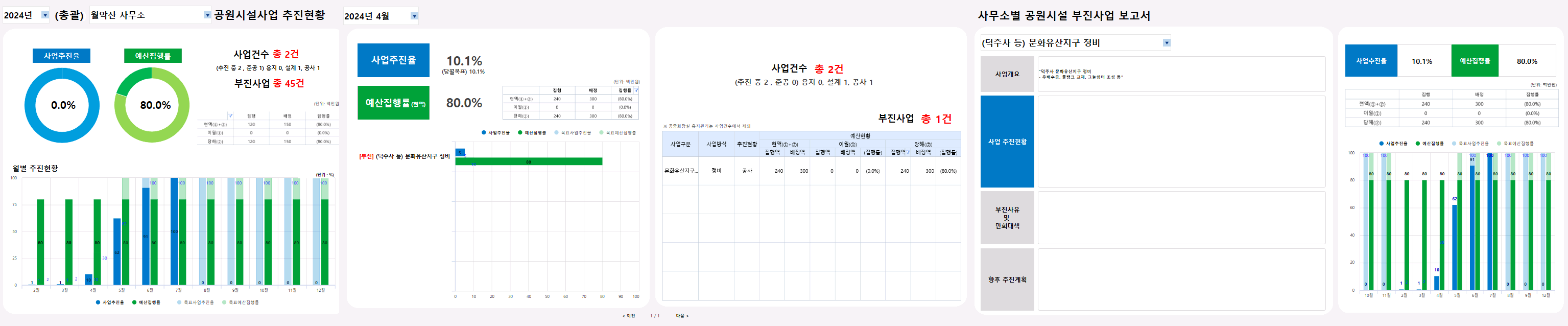Click the 1 / 1 page indicator
1568x326 pixels.
[655, 316]
